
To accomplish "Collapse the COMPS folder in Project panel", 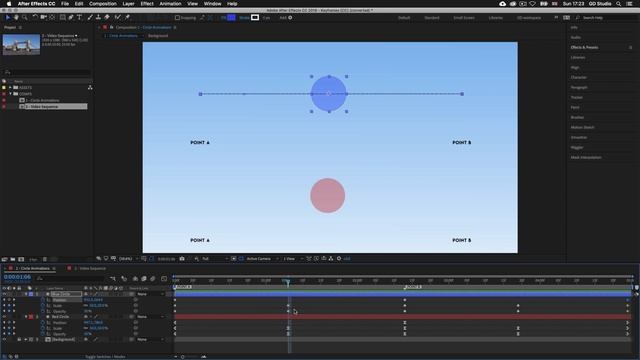I will click(11, 94).
